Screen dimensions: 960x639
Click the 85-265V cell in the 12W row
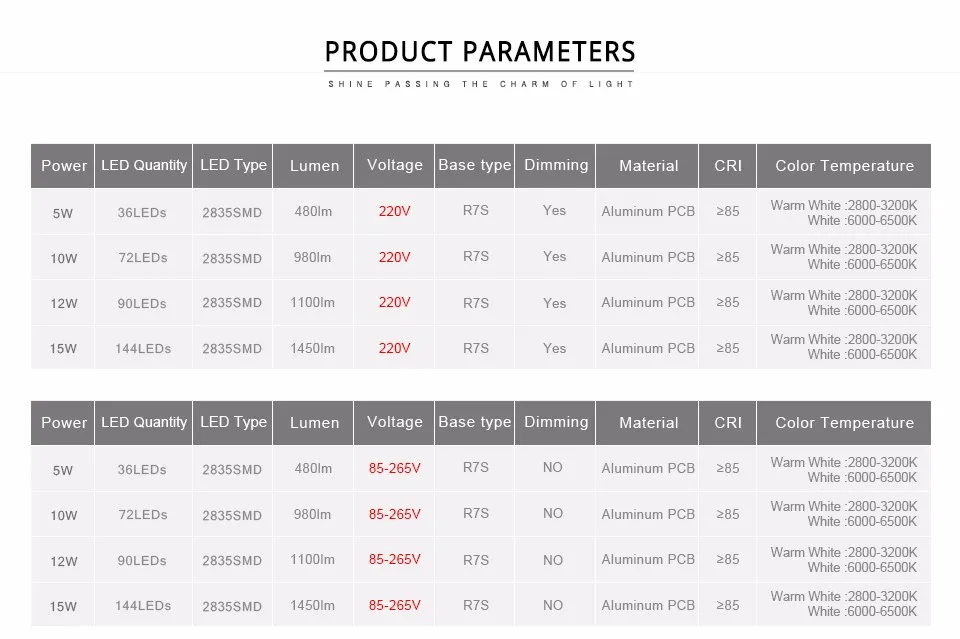[394, 559]
